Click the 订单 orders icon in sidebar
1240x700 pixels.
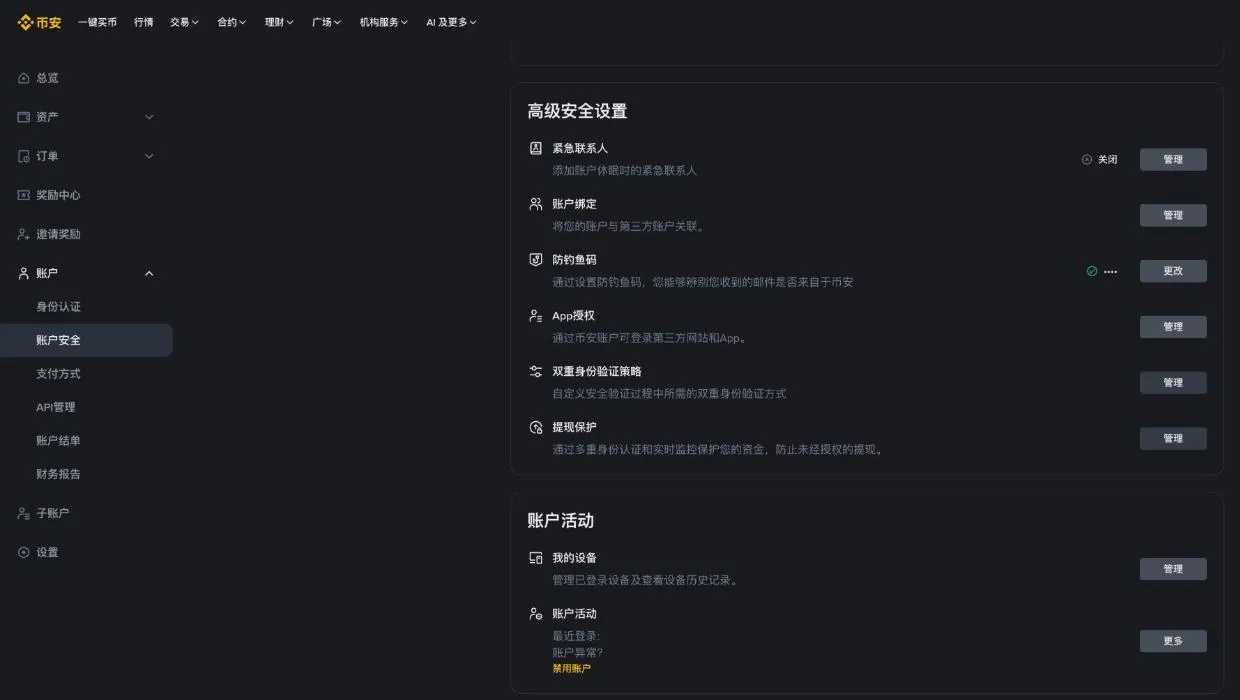pos(24,156)
